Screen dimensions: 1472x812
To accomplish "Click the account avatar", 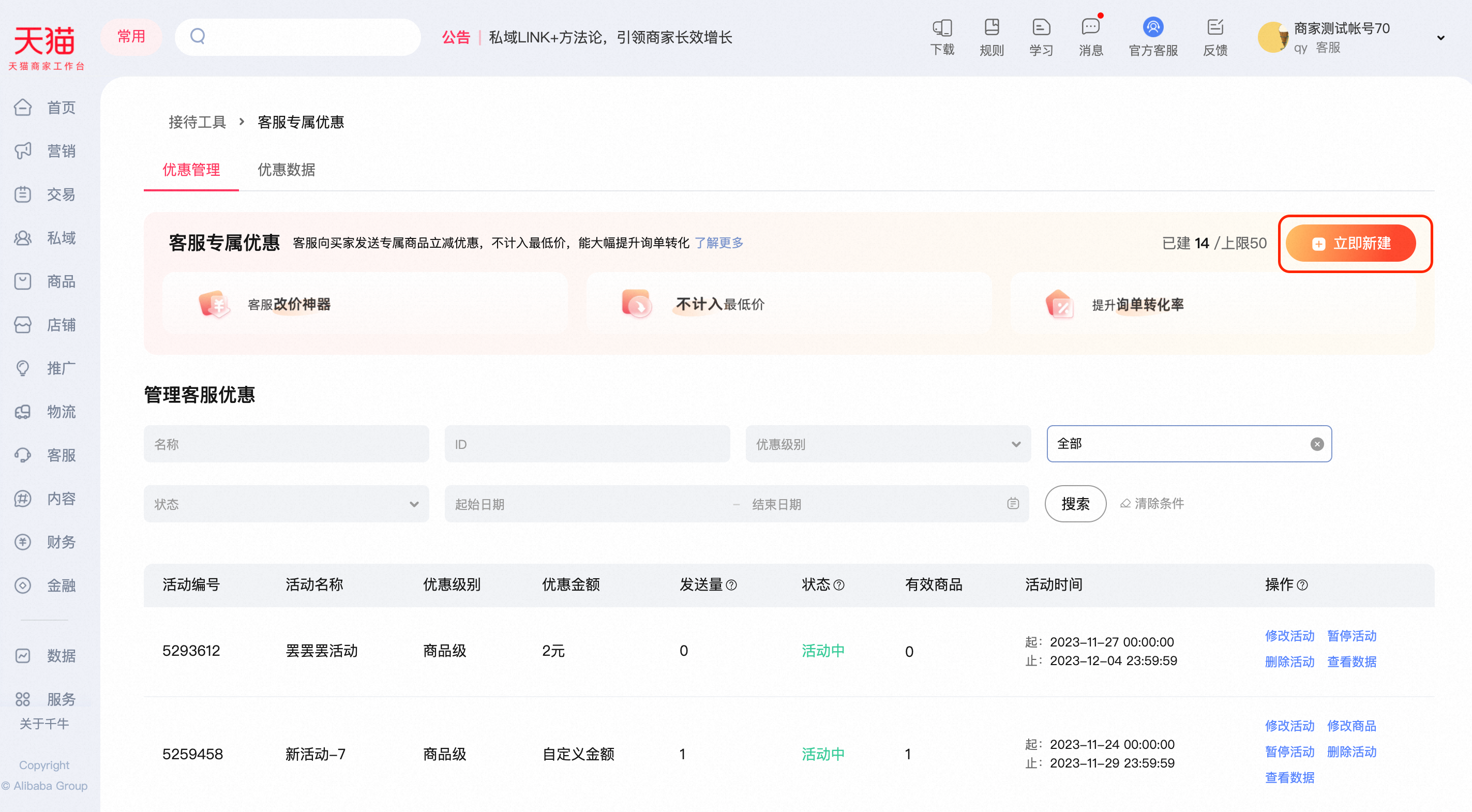I will [1273, 37].
